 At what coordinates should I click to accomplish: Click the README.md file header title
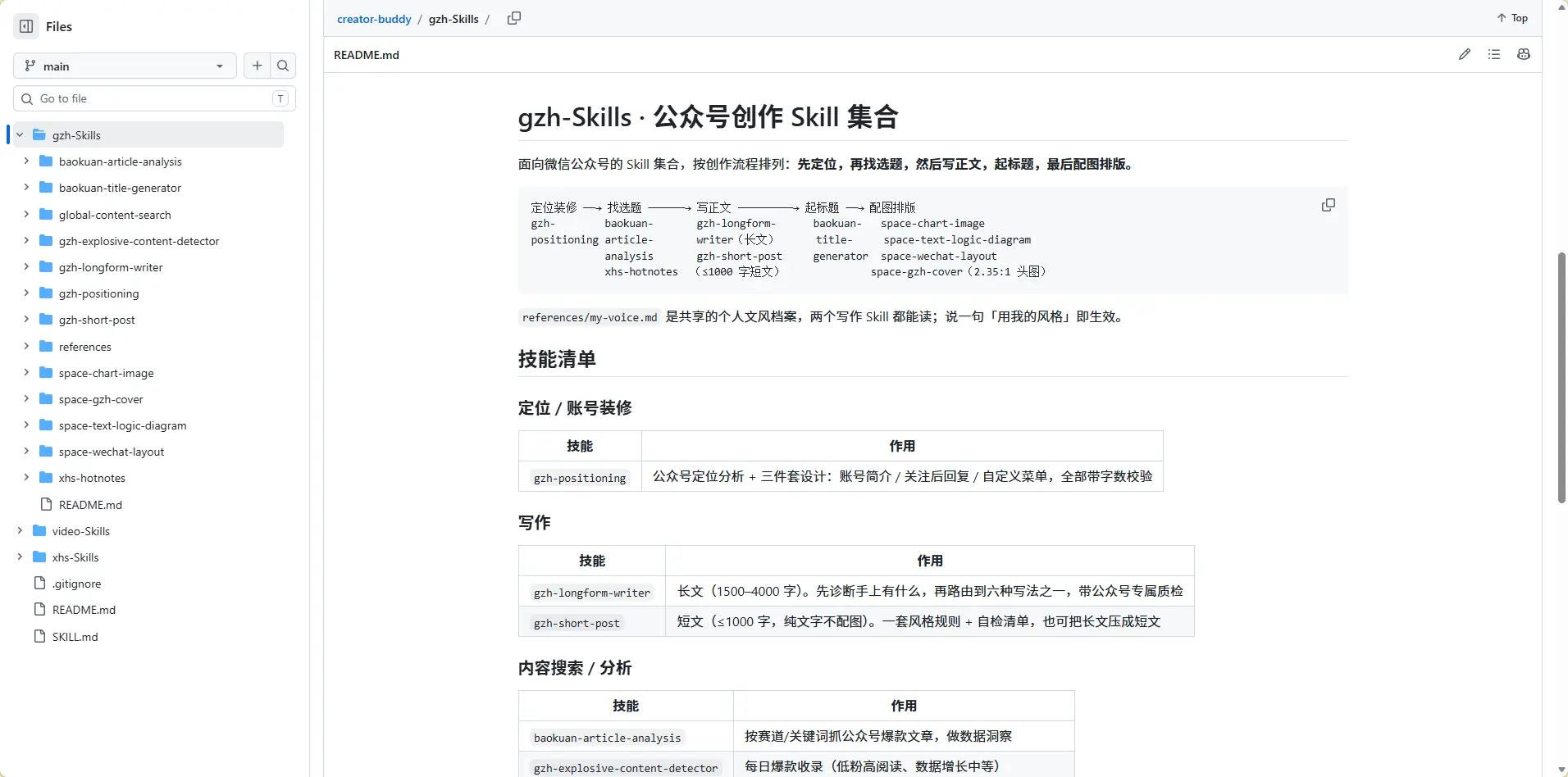point(367,55)
